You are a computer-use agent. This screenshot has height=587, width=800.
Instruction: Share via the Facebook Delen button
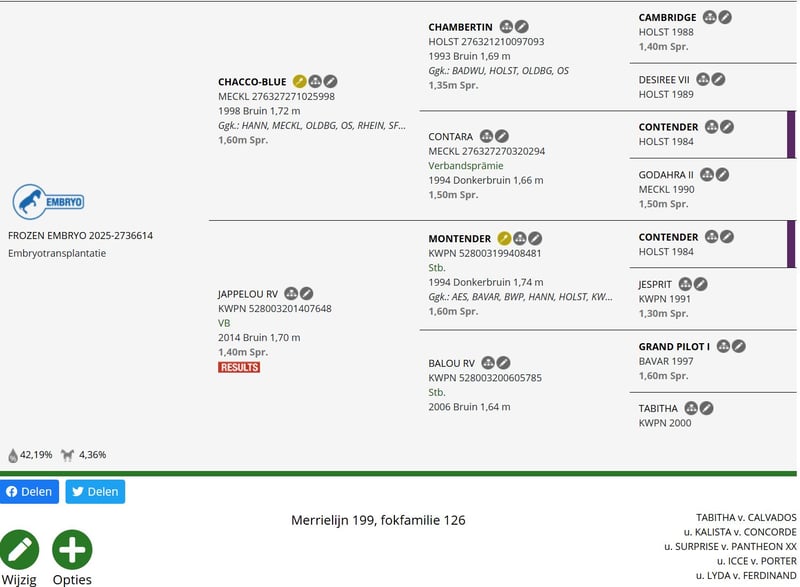(x=30, y=491)
